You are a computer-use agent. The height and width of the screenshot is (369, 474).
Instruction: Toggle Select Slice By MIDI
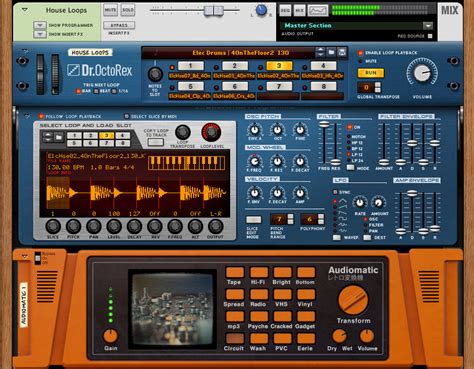click(x=126, y=116)
